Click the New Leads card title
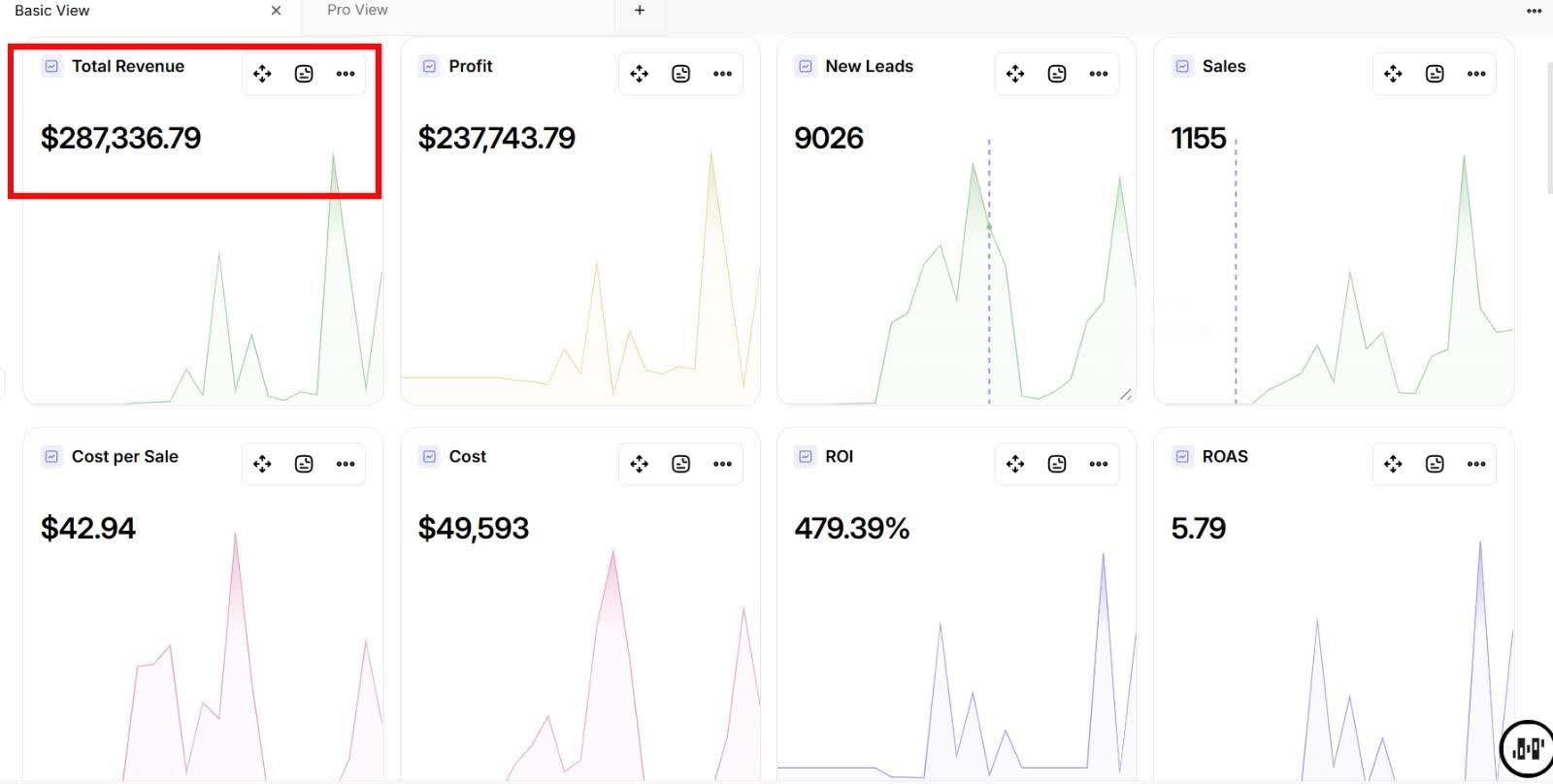 coord(870,66)
